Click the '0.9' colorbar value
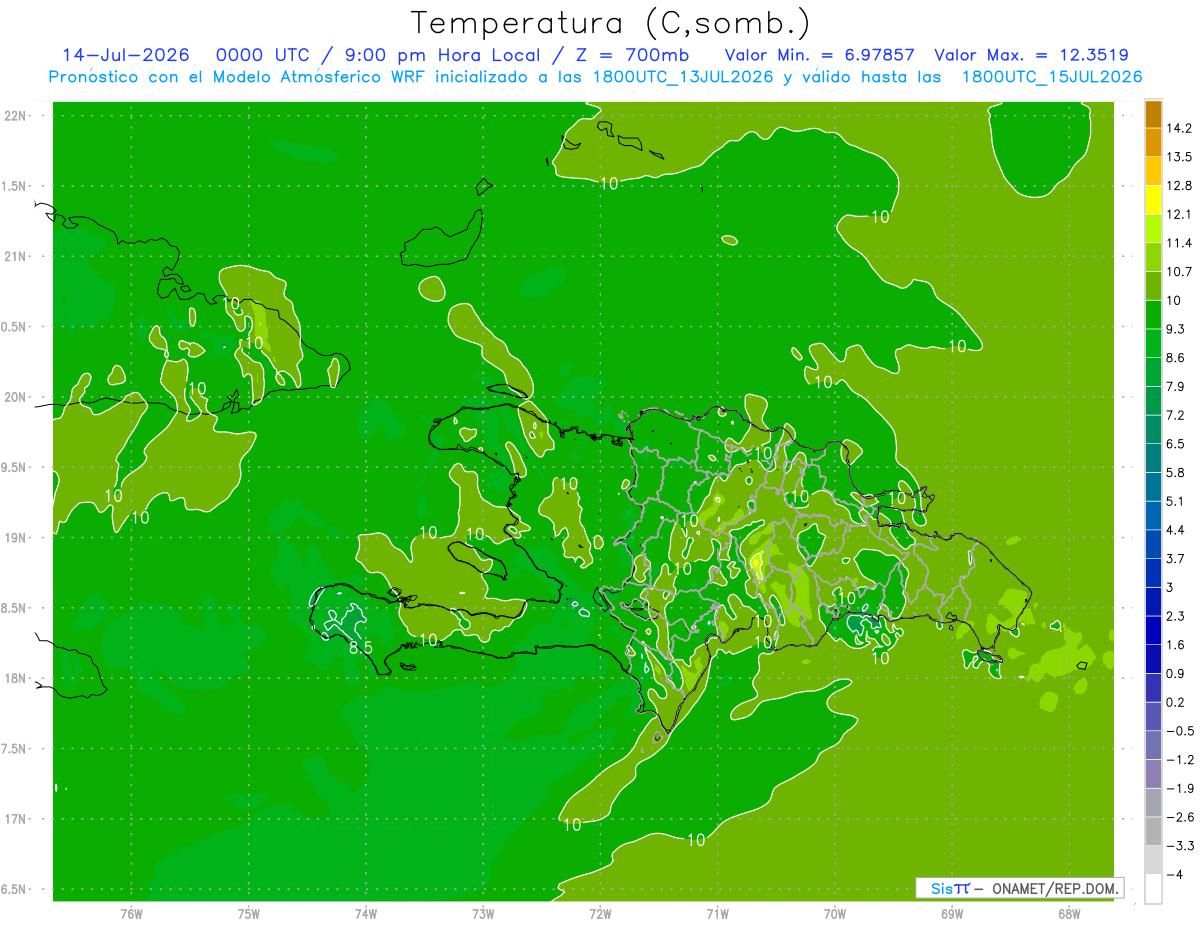Viewport: 1200px width, 927px height. point(1176,673)
